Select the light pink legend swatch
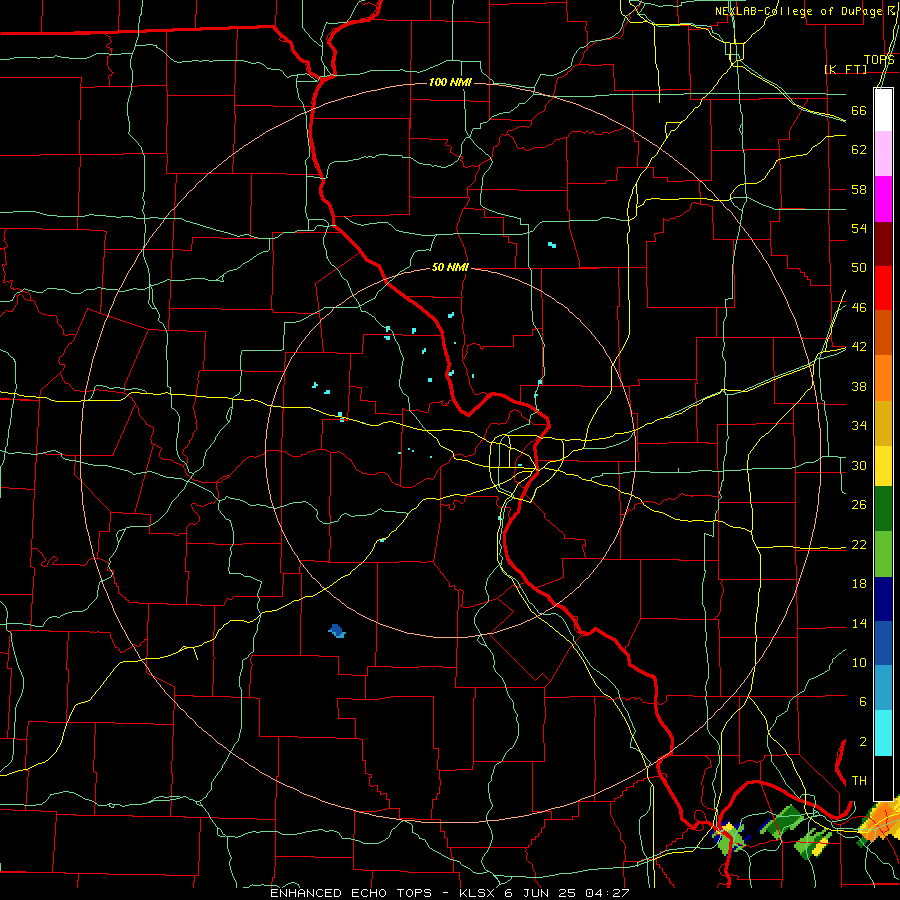900x900 pixels. tap(883, 154)
